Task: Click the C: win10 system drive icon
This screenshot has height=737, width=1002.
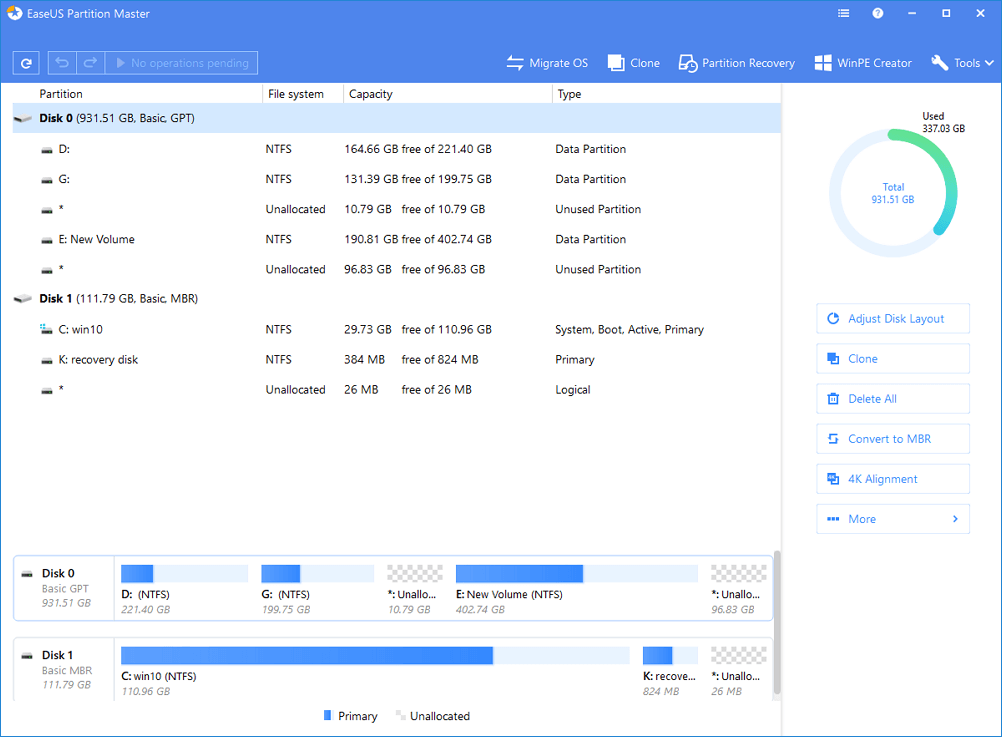Action: coord(46,329)
